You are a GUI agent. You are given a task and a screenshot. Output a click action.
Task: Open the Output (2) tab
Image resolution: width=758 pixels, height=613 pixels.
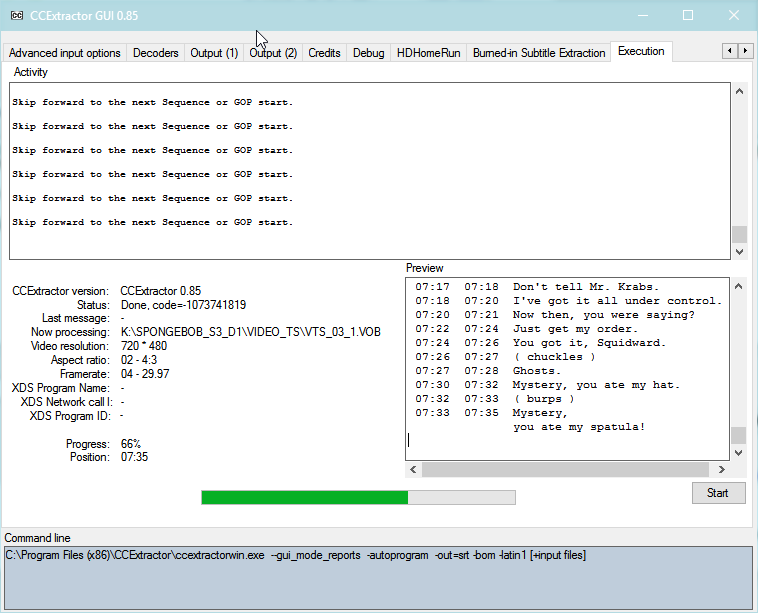point(273,53)
